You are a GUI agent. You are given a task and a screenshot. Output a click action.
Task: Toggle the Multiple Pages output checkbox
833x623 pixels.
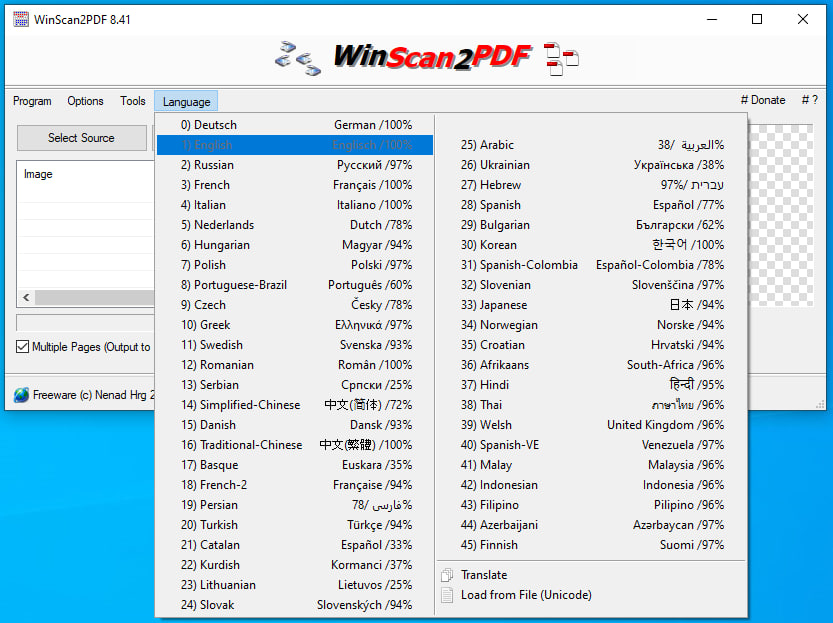[x=21, y=347]
